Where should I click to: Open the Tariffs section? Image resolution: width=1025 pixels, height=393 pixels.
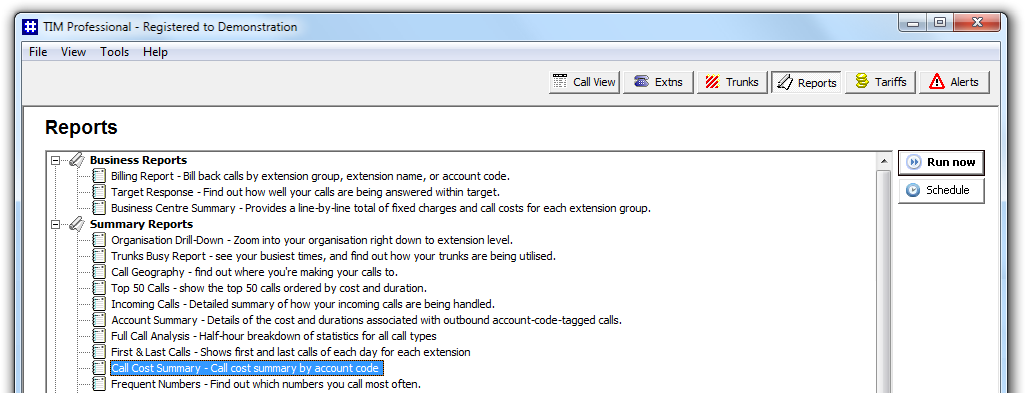[881, 82]
